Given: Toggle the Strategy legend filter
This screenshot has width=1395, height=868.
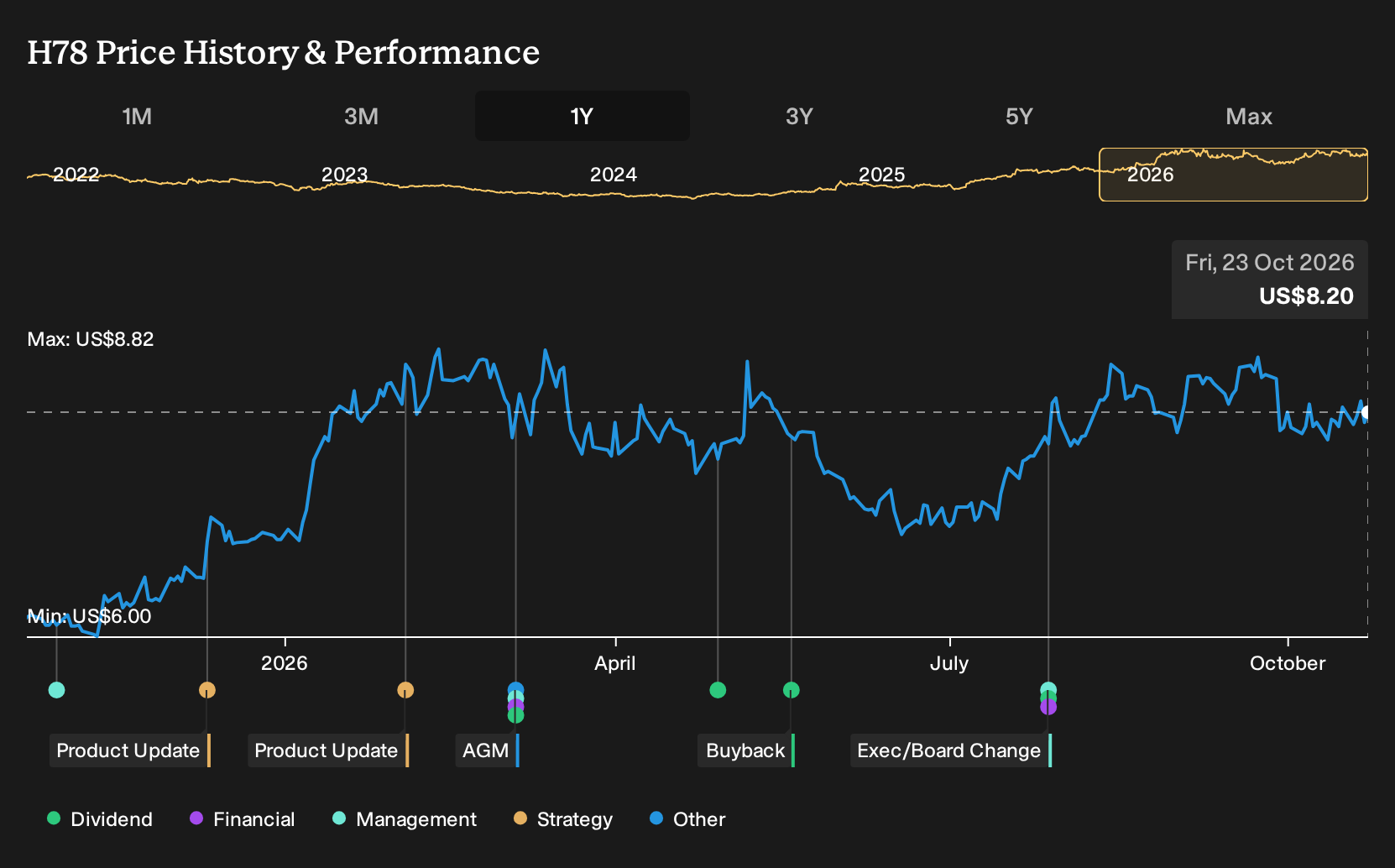Looking at the screenshot, I should pyautogui.click(x=562, y=818).
